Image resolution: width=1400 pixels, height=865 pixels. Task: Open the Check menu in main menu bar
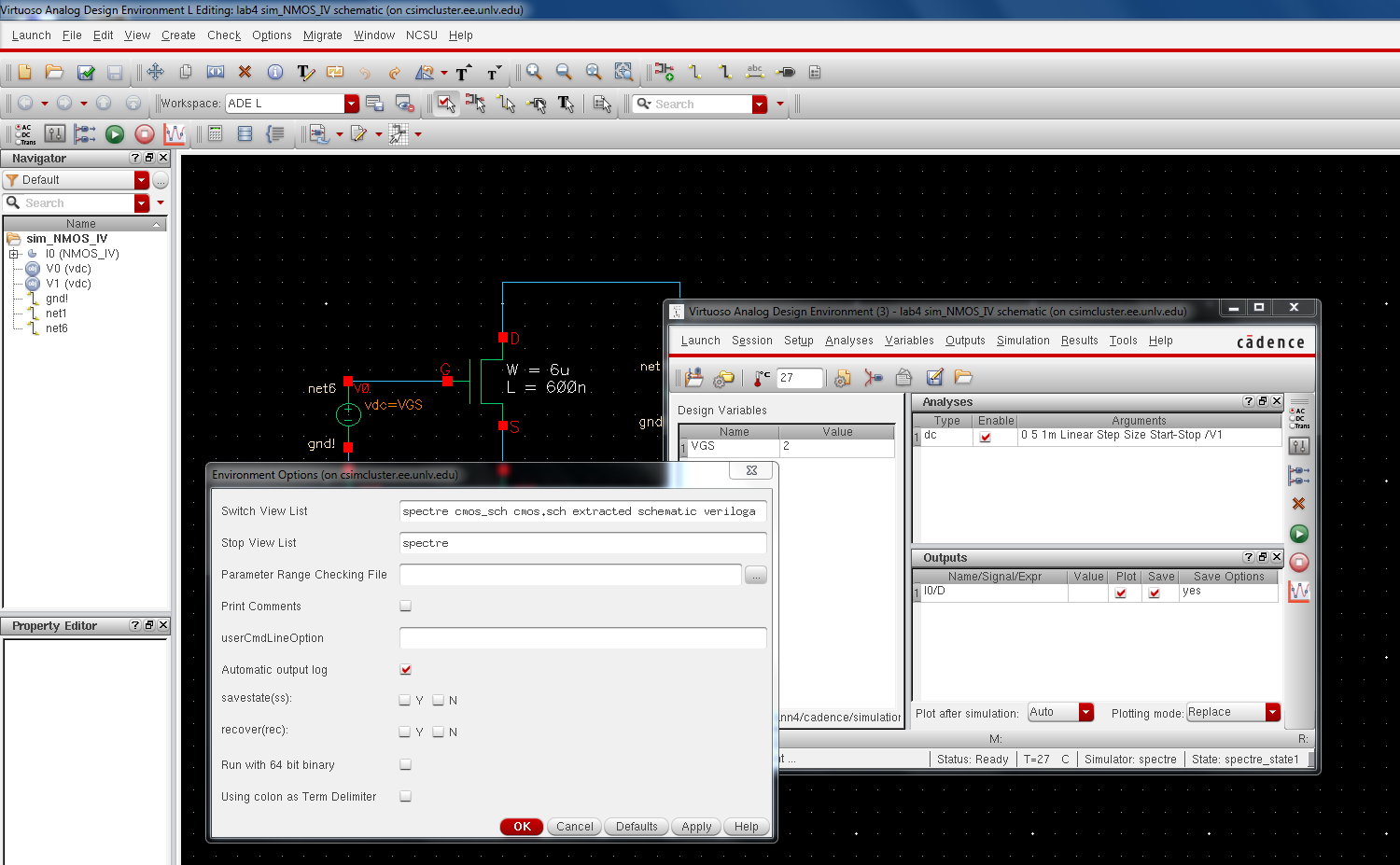click(x=224, y=35)
